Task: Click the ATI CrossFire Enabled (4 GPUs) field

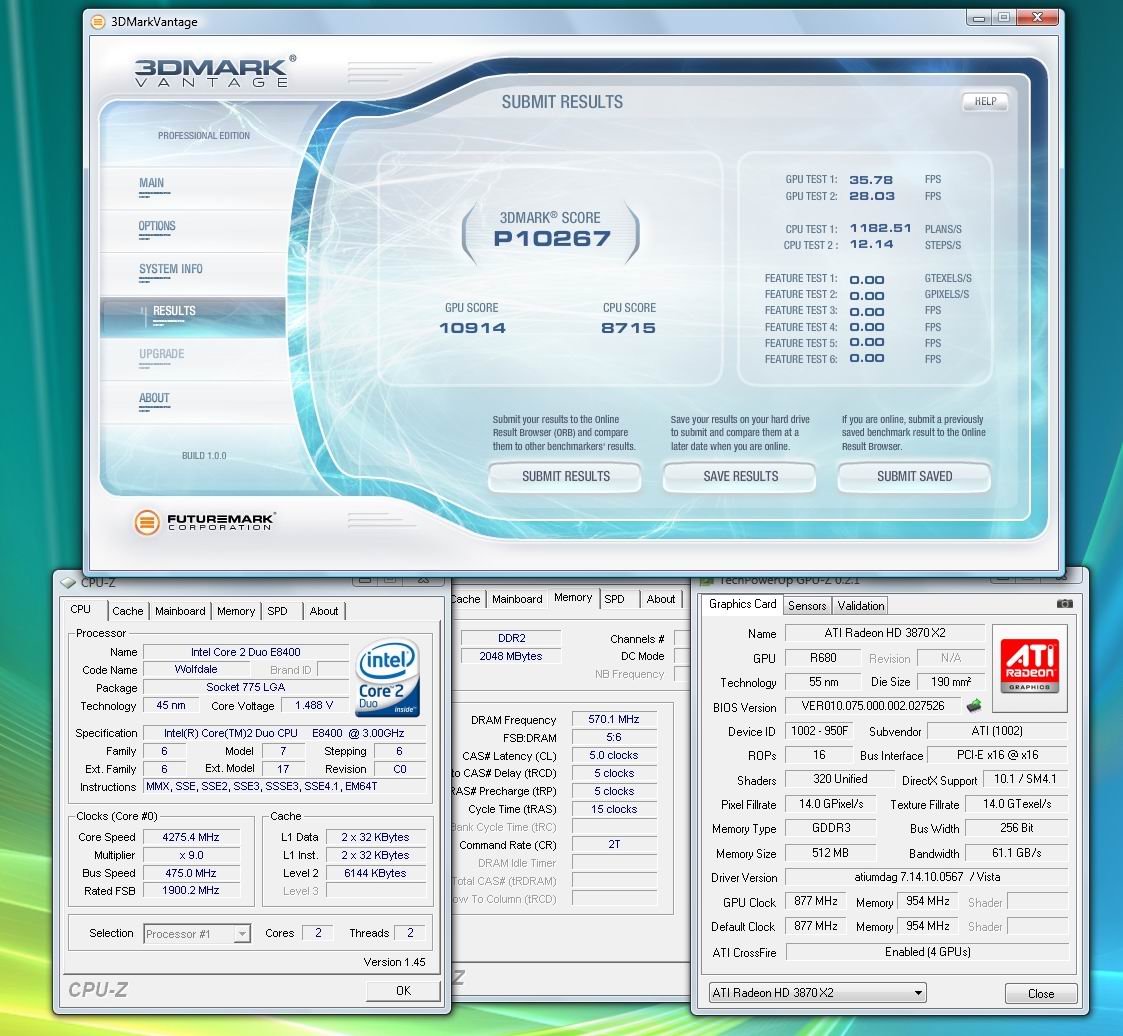Action: [927, 952]
